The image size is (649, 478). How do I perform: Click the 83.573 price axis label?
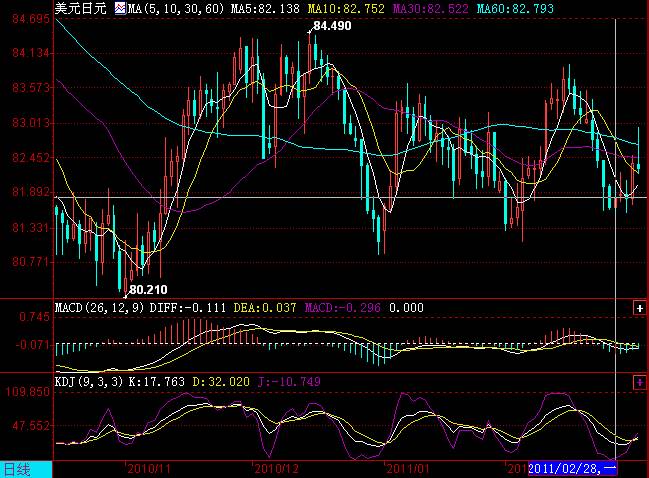tap(31, 88)
